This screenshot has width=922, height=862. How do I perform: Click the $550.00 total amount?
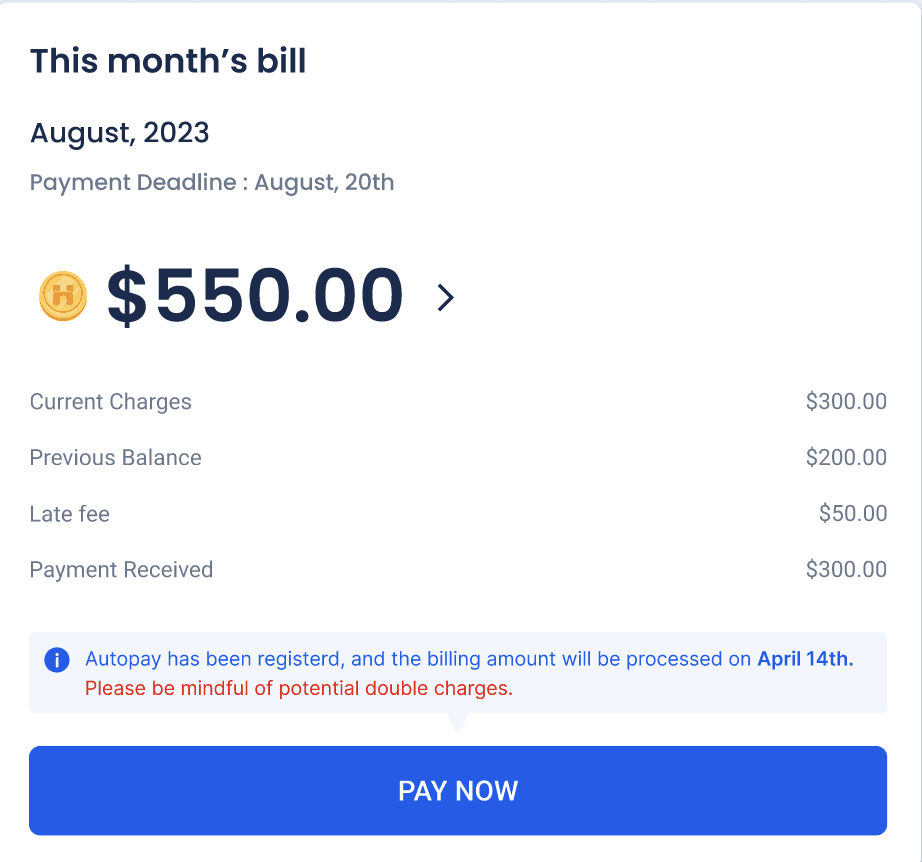(255, 297)
